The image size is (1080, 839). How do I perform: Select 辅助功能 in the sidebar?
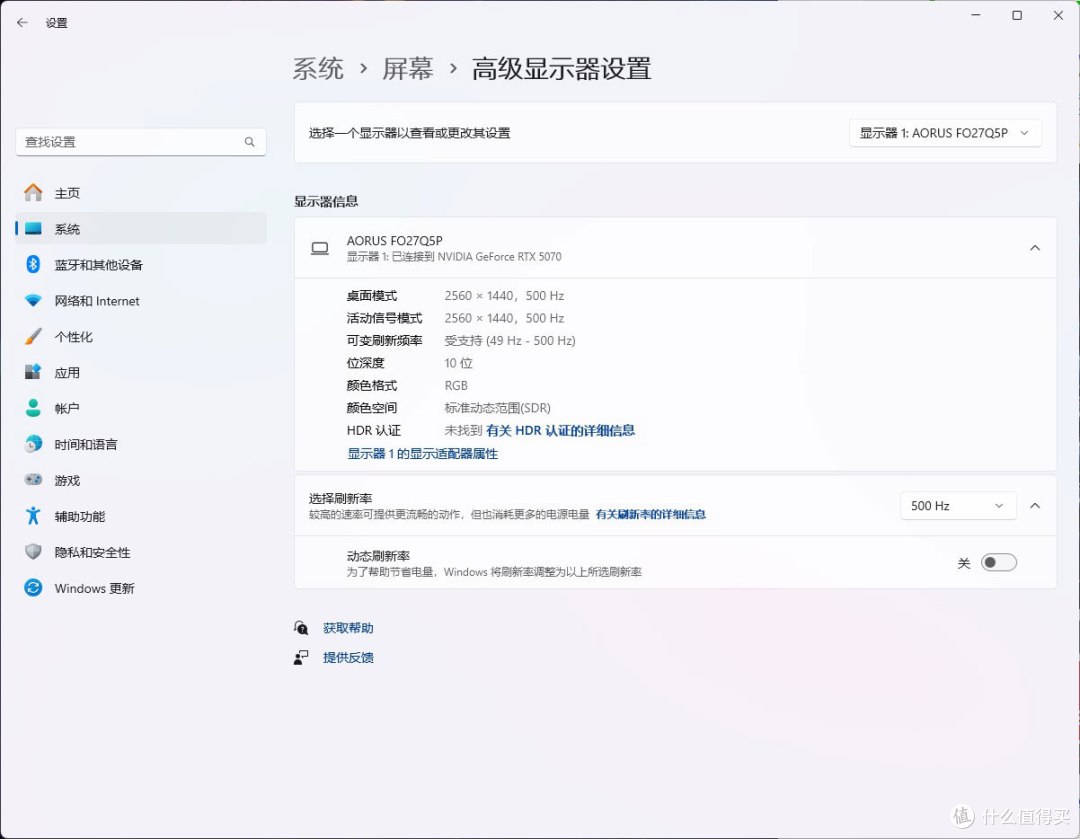click(141, 516)
